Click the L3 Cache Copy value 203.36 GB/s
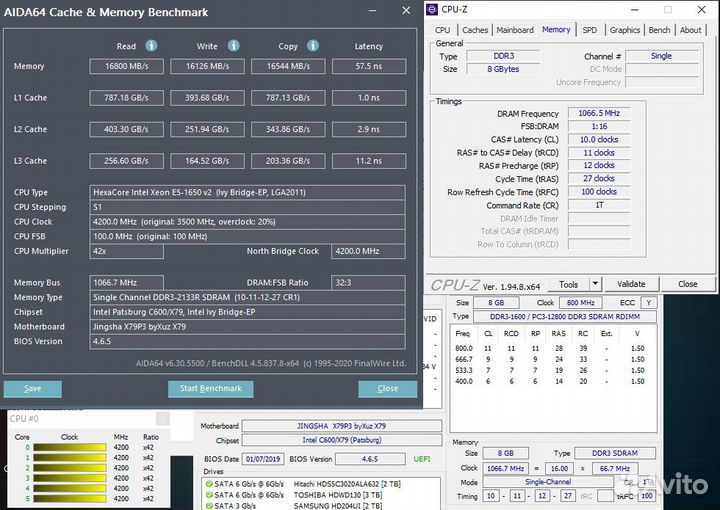 click(288, 161)
